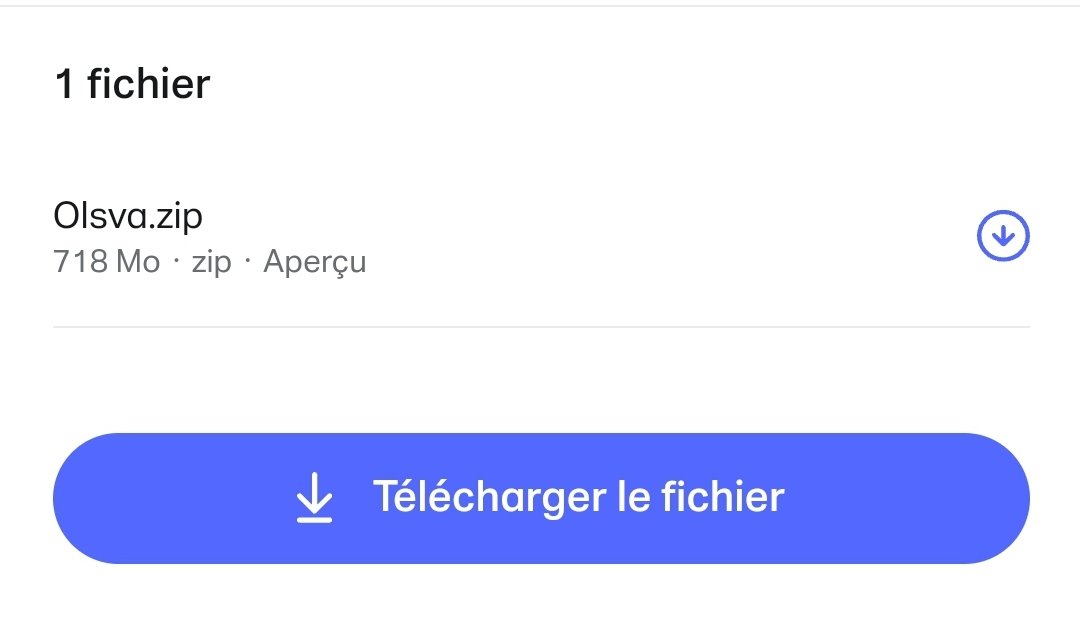1080x626 pixels.
Task: Click the 1 fichier heading
Action: tap(132, 84)
